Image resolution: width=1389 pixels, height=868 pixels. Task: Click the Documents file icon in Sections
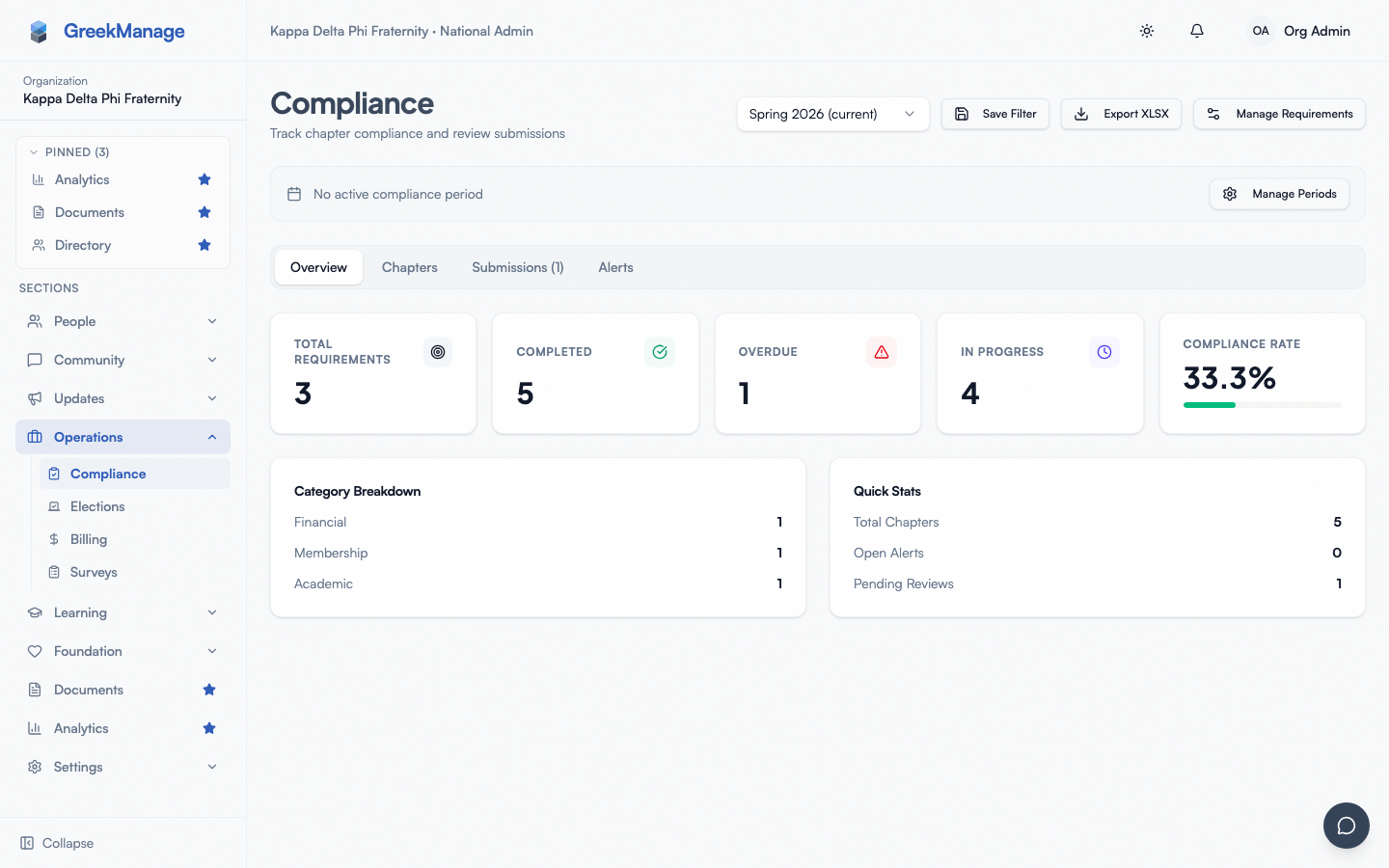(x=35, y=690)
